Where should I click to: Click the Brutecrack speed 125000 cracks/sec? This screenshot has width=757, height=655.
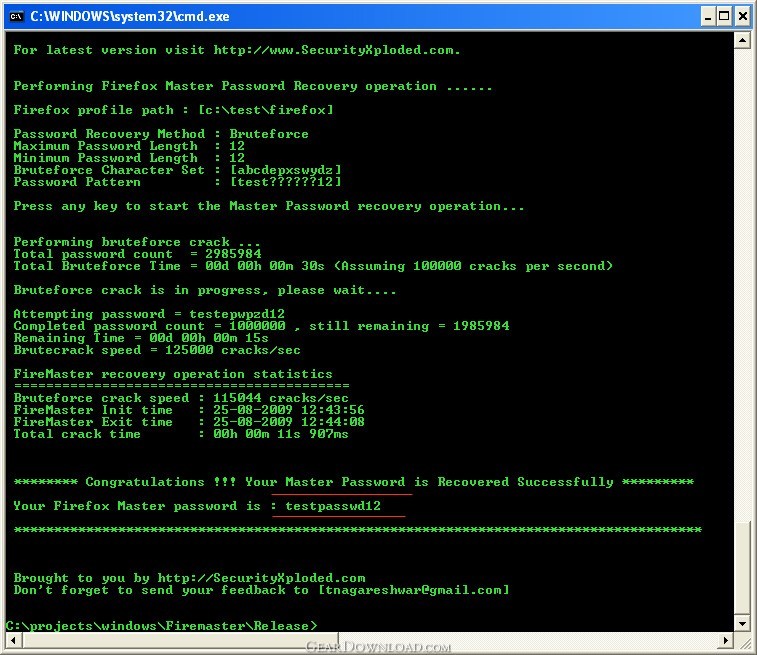tap(233, 350)
